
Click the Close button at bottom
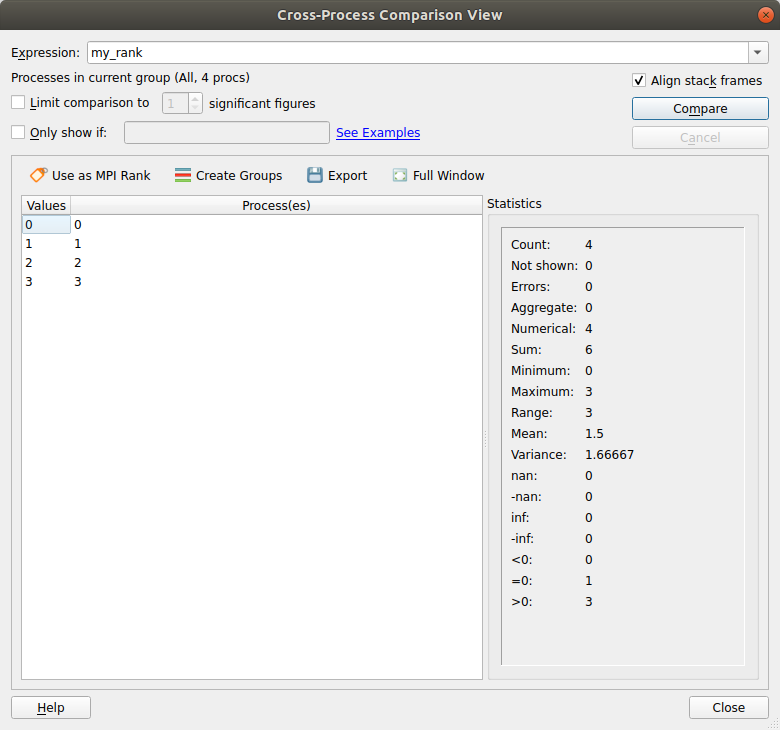click(x=728, y=707)
